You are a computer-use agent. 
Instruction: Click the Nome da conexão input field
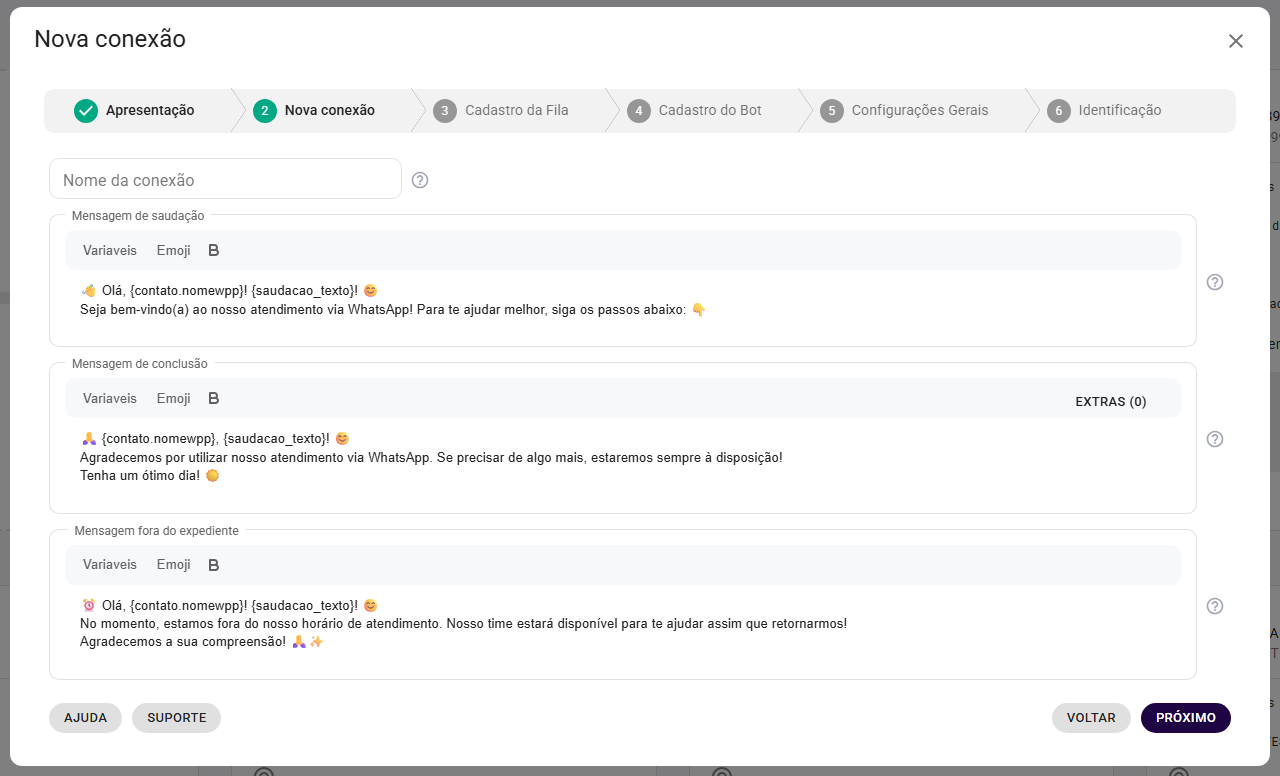(225, 180)
